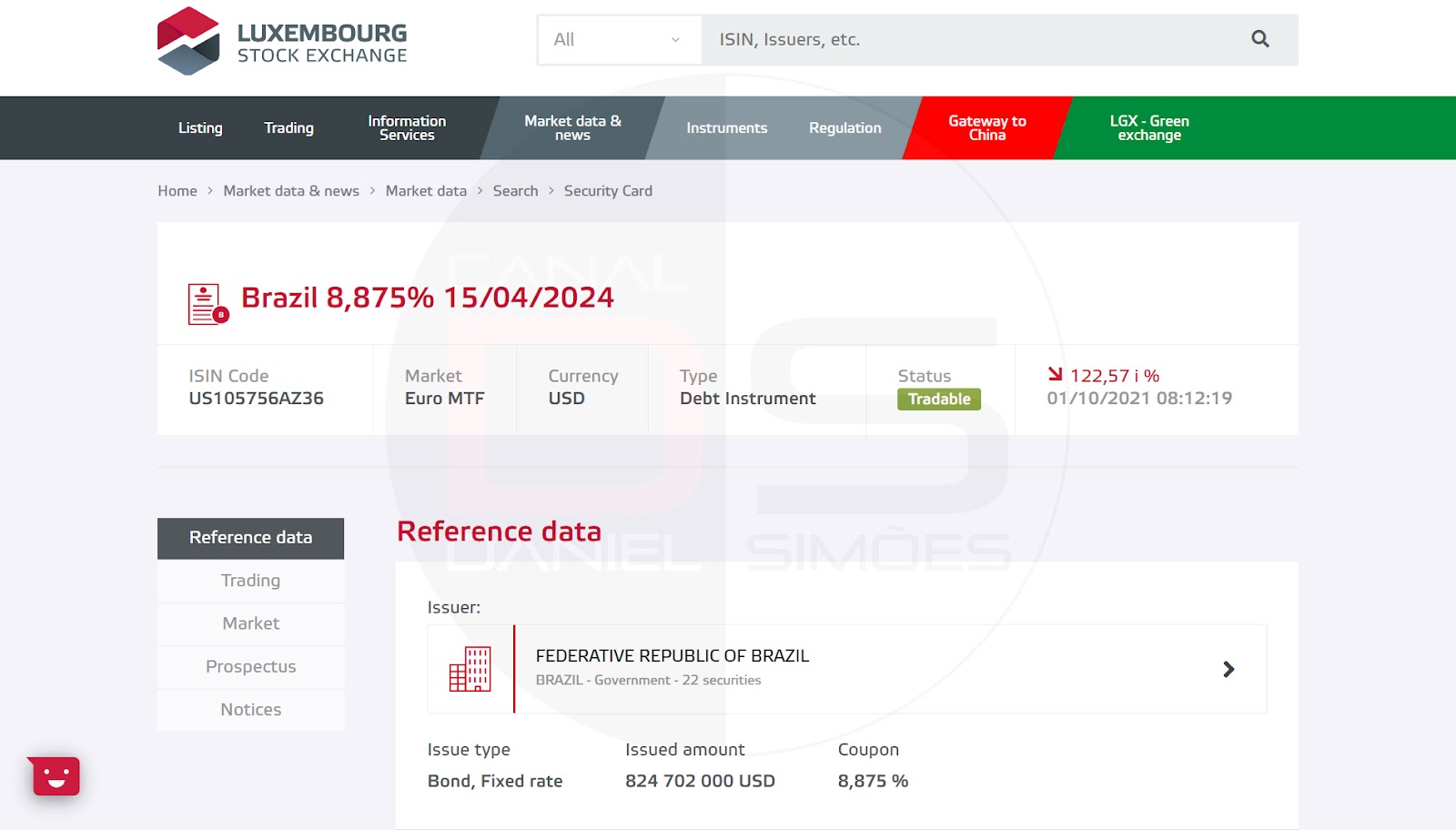Open Gateway to China section
This screenshot has height=830, width=1456.
coord(987,128)
